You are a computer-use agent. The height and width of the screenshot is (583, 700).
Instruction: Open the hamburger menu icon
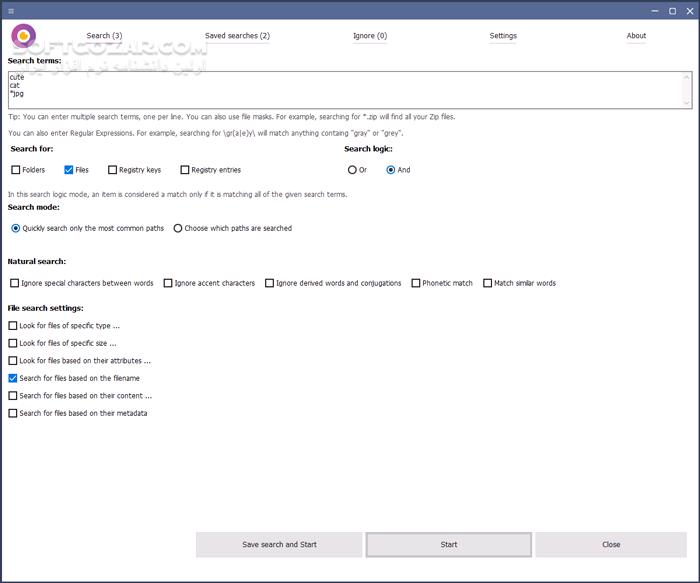click(x=11, y=11)
